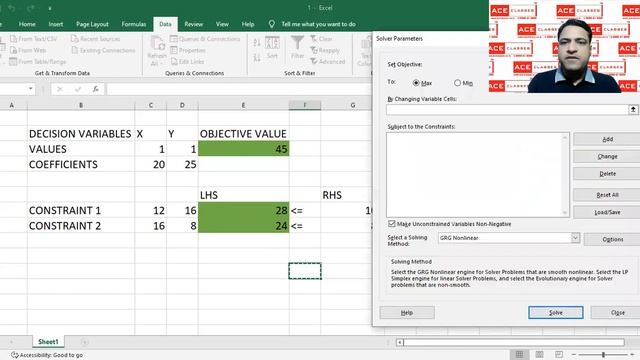Expand the solving method dropdown
This screenshot has width=640, height=360.
coord(575,238)
